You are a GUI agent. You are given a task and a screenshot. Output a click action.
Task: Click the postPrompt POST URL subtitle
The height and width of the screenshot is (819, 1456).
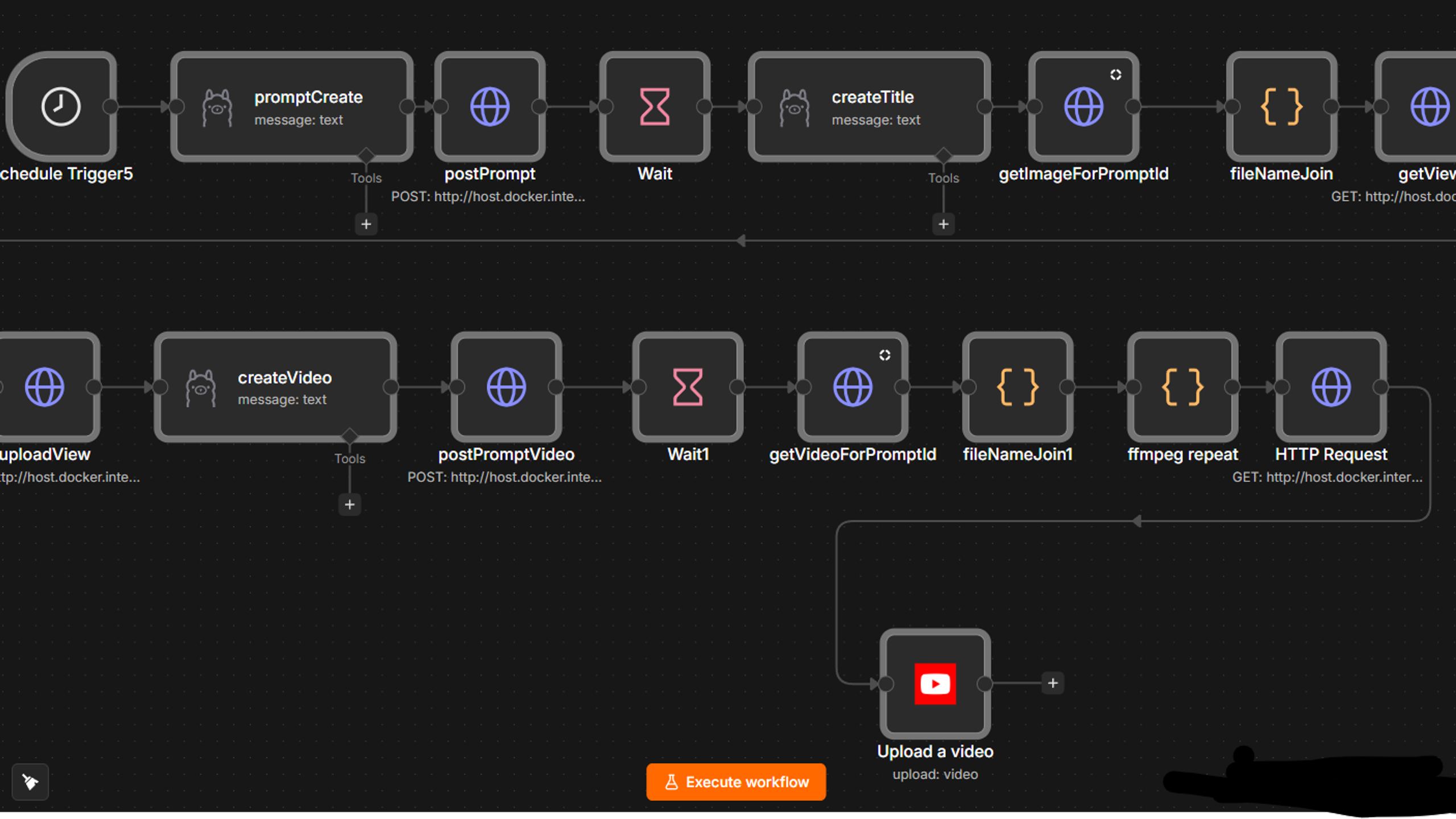[488, 196]
